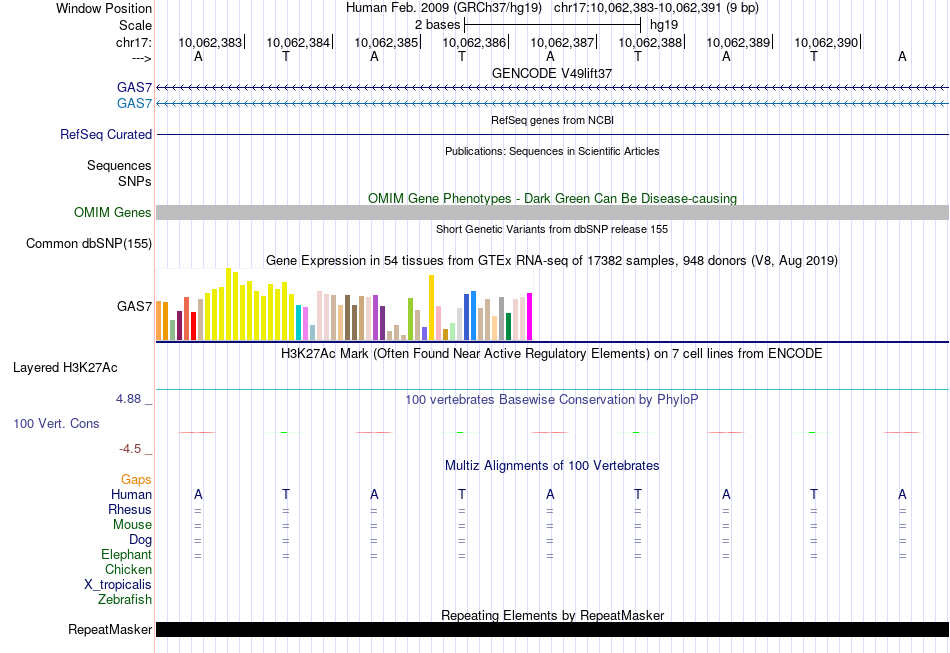Click the Rhesus species label

pyautogui.click(x=130, y=509)
